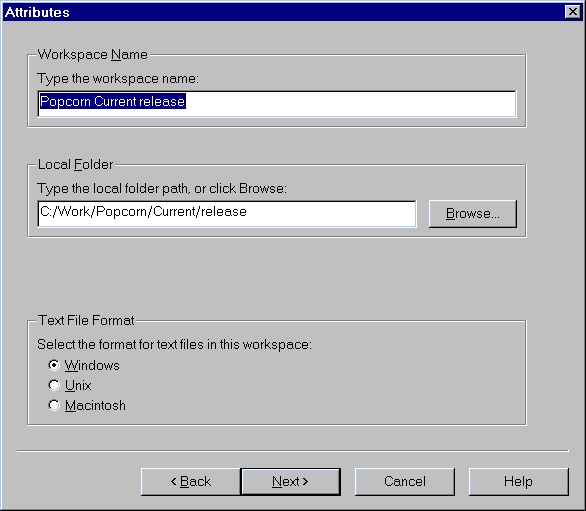Click the Workspace Name group label
Image resolution: width=586 pixels, height=511 pixels.
click(x=93, y=55)
